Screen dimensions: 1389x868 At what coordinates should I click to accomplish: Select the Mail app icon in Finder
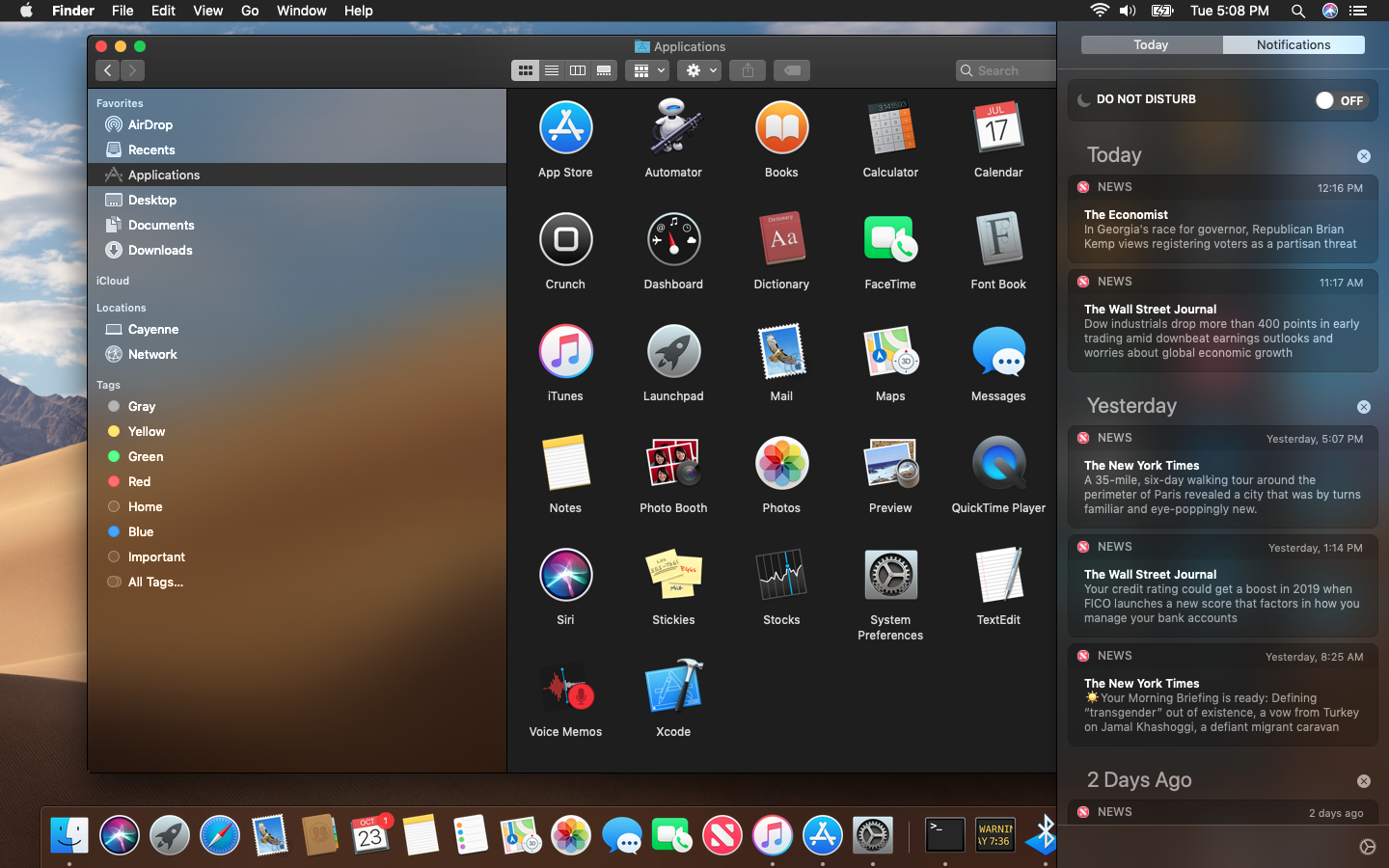tap(781, 352)
